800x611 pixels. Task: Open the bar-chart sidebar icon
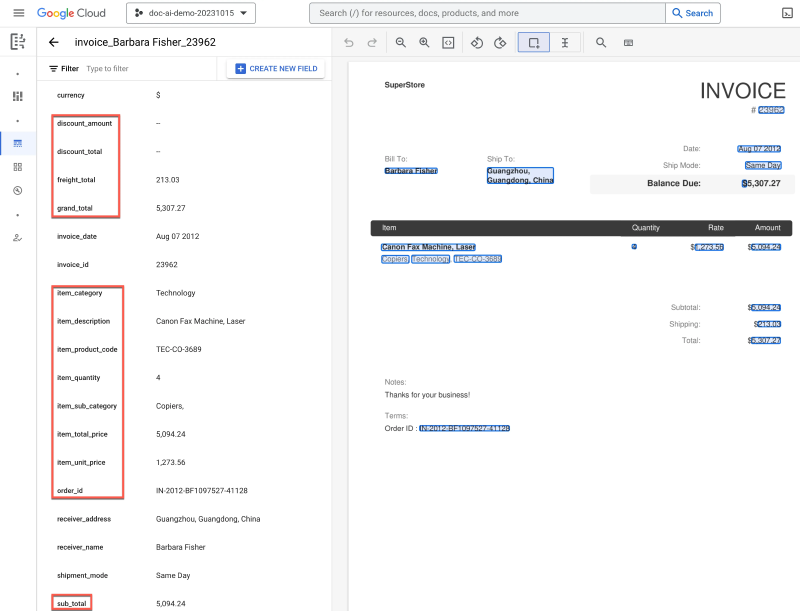pyautogui.click(x=18, y=96)
